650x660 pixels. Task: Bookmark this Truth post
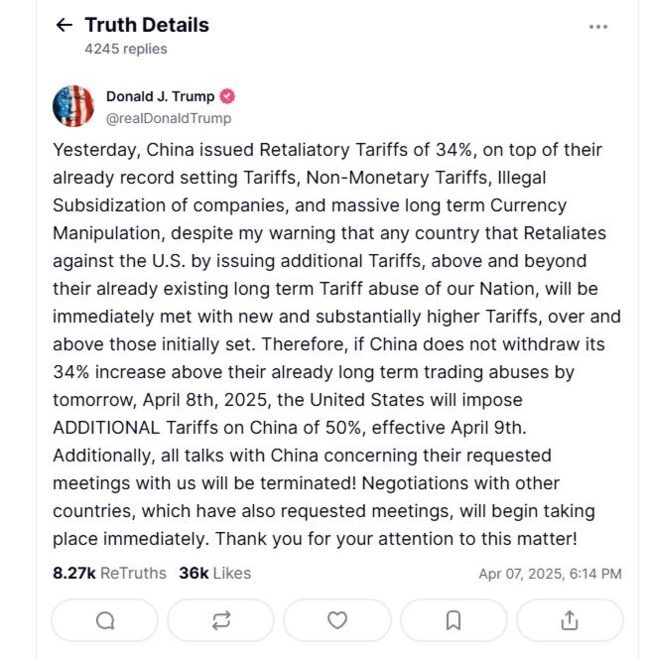coord(453,621)
